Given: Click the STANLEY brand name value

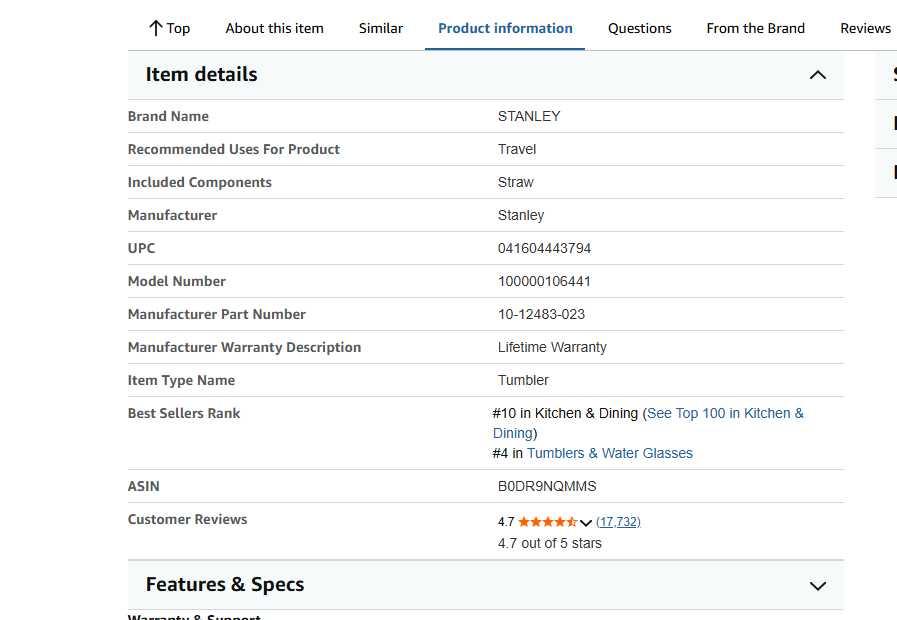Looking at the screenshot, I should point(529,116).
